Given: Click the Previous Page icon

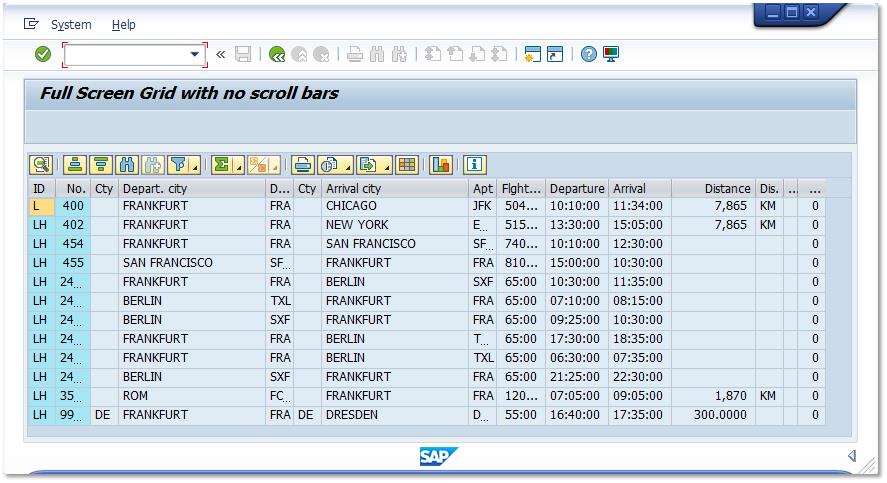Looking at the screenshot, I should (x=455, y=54).
